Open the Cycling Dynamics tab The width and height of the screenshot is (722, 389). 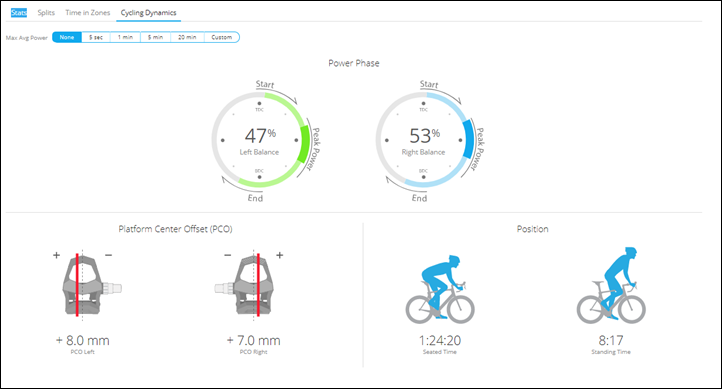[148, 12]
